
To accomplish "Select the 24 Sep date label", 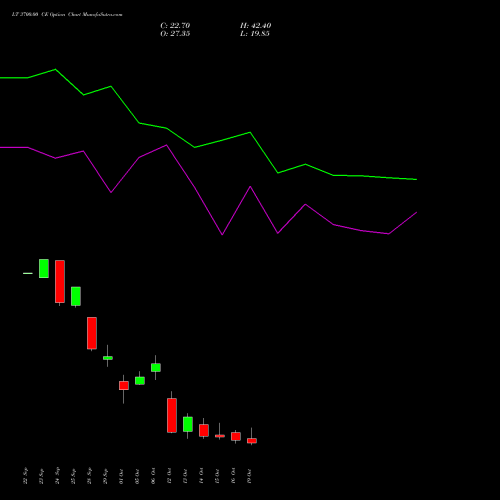I will pos(57,476).
